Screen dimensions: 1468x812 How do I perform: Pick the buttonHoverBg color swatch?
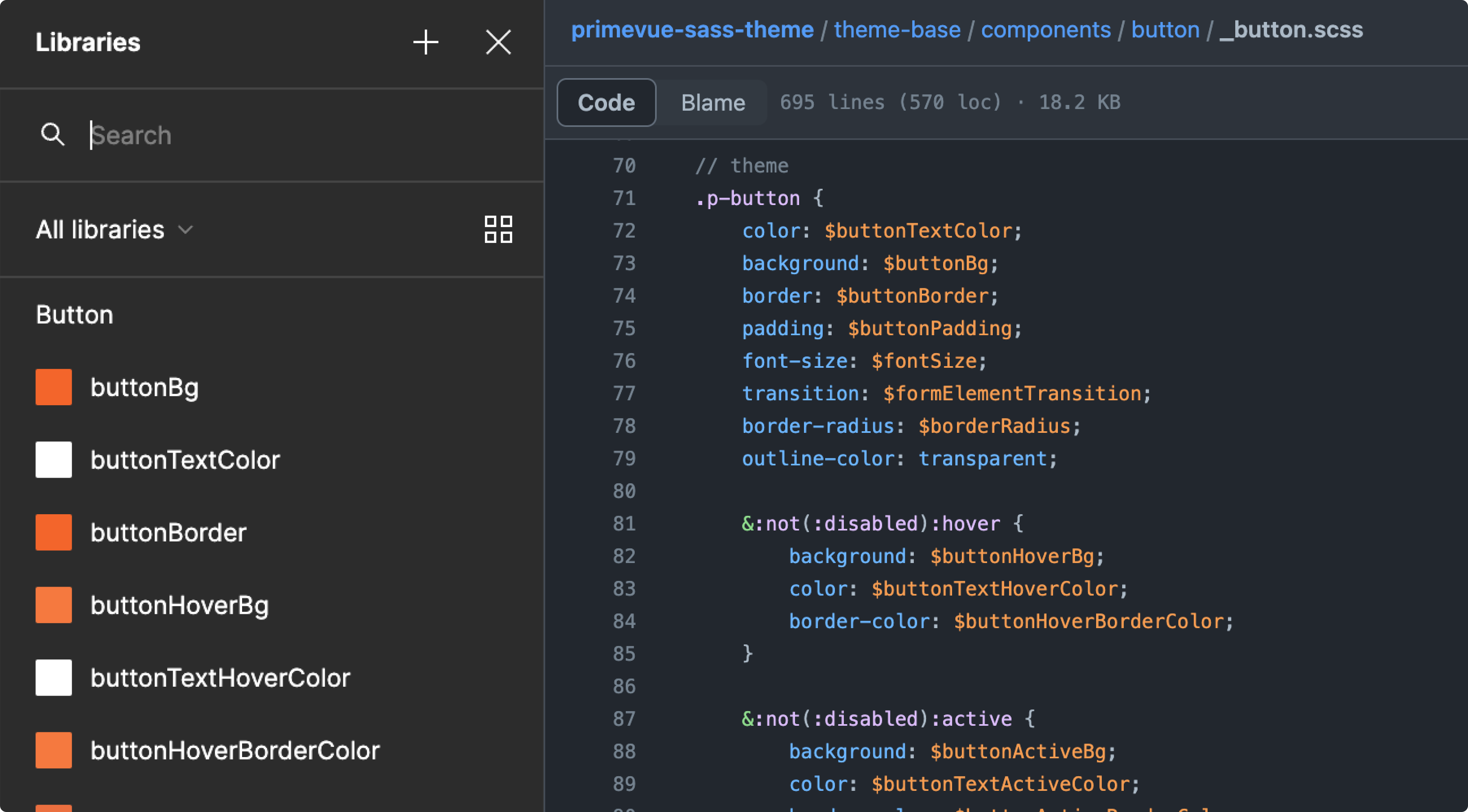[x=54, y=605]
